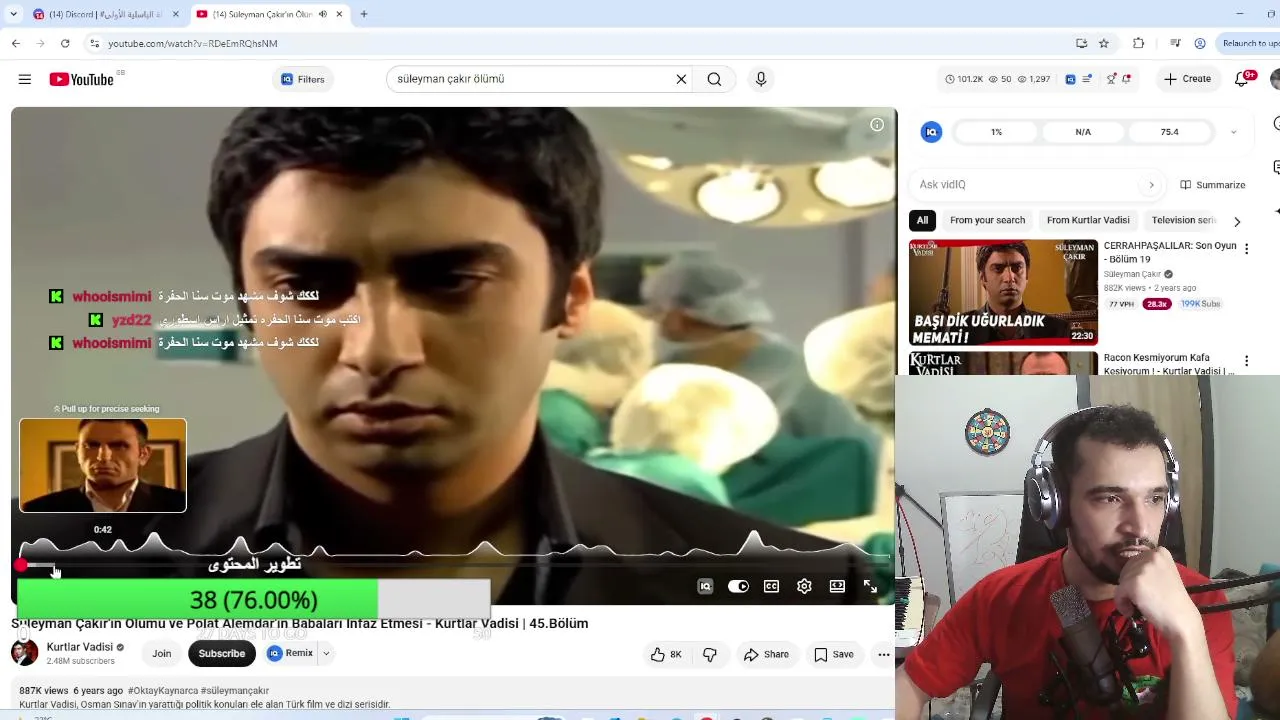This screenshot has height=720, width=1280.
Task: Show more chips with the right arrow
Action: click(x=1237, y=221)
